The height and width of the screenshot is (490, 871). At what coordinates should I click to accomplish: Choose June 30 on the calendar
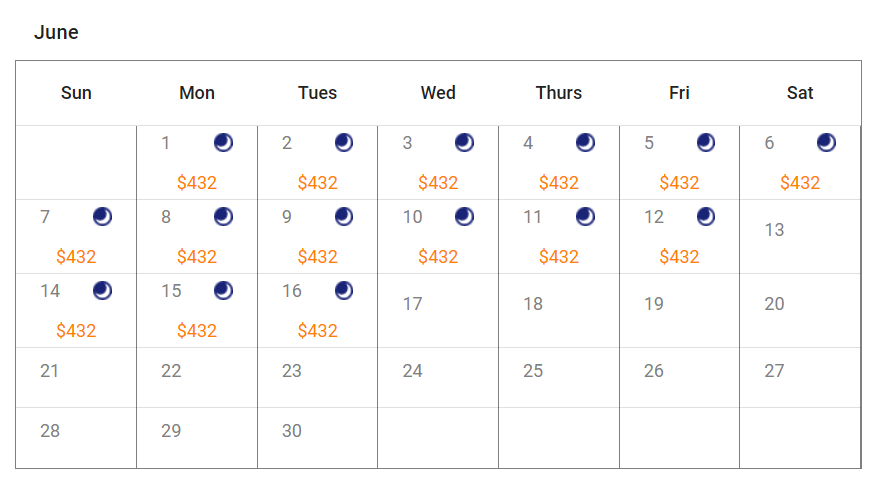pos(292,431)
